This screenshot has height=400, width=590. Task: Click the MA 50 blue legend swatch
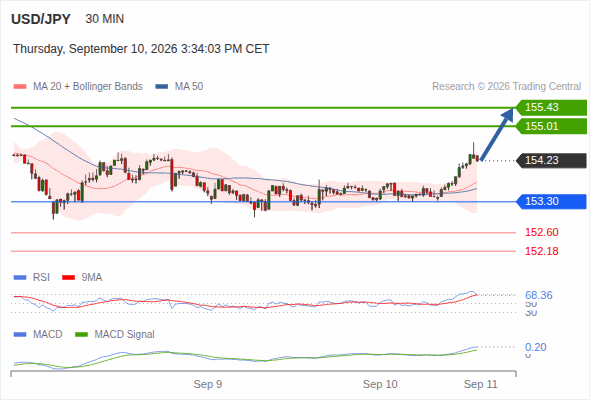pyautogui.click(x=161, y=87)
